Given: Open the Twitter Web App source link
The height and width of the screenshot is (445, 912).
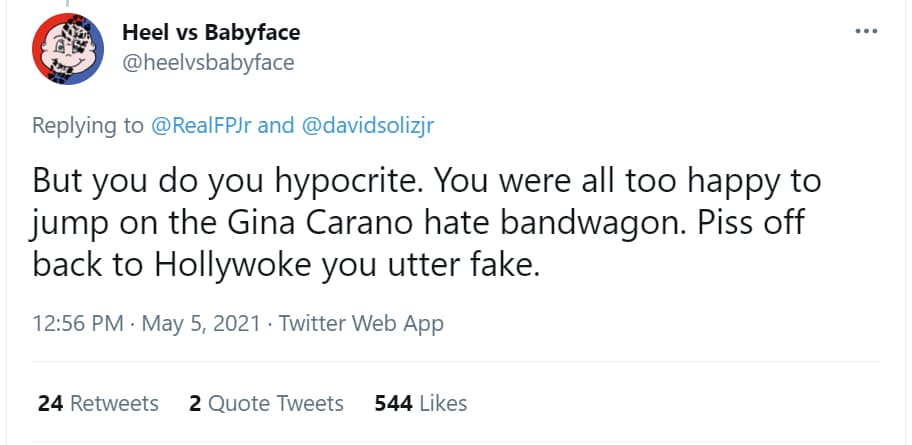Looking at the screenshot, I should [x=361, y=323].
